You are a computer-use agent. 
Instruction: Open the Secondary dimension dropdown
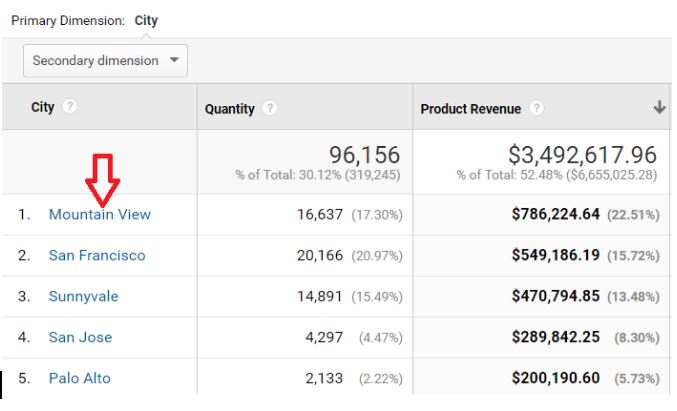(x=105, y=61)
